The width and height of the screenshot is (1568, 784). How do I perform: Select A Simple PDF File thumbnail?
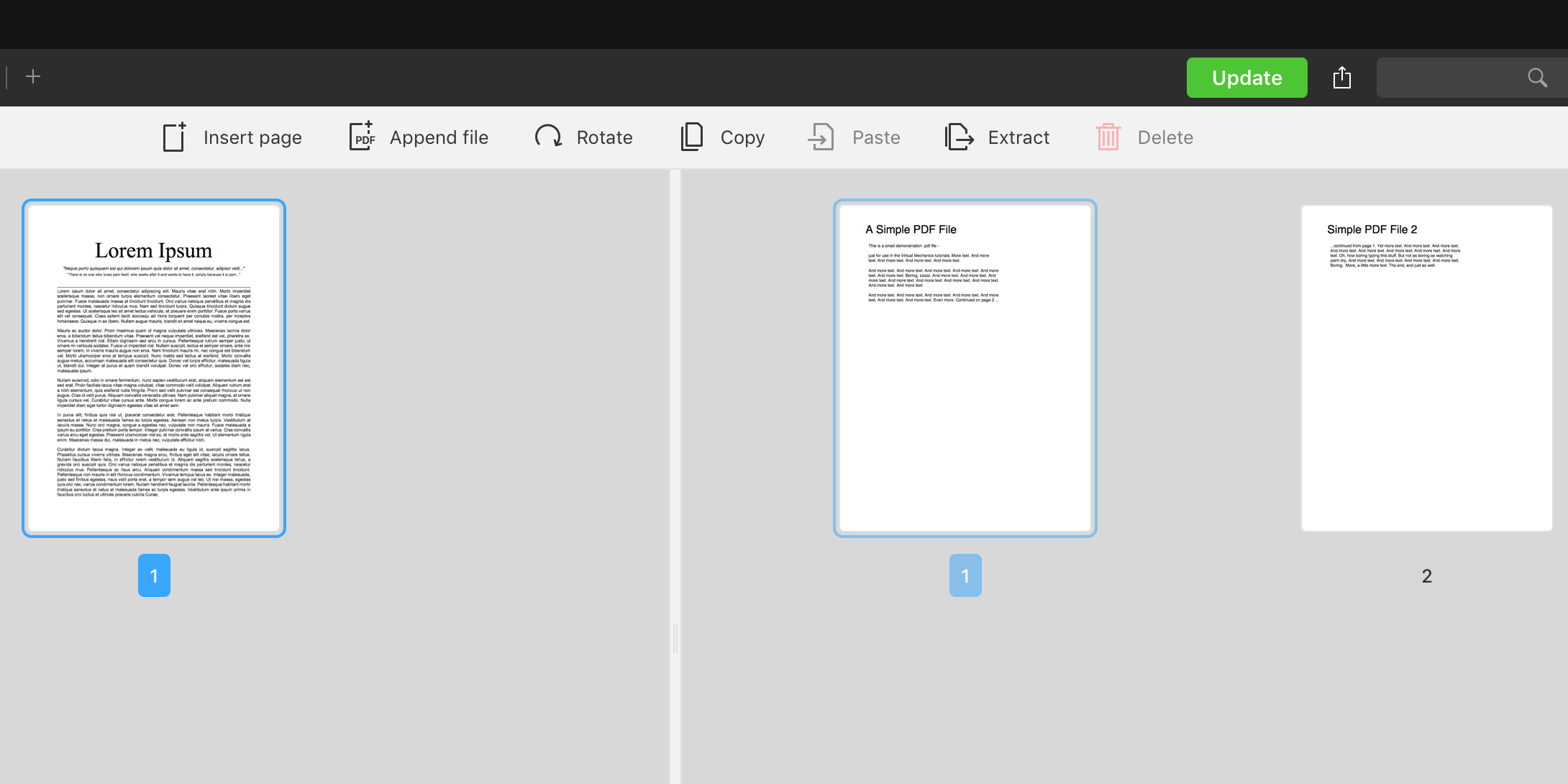[965, 368]
